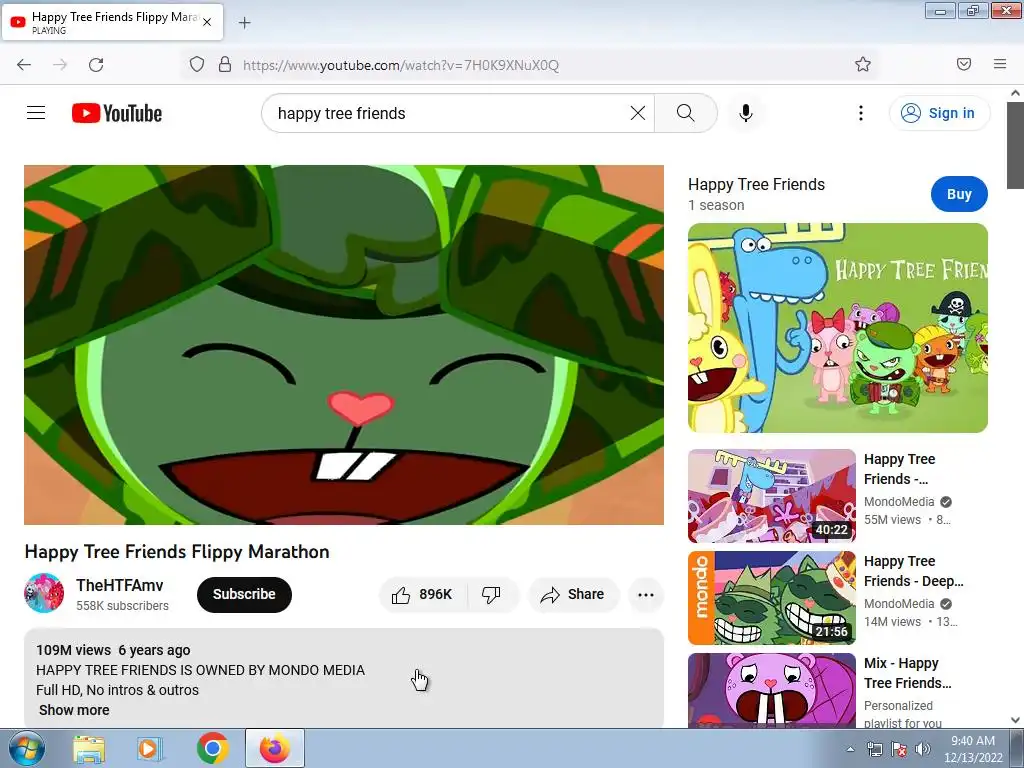
Task: Sign in to YouTube
Action: (939, 113)
